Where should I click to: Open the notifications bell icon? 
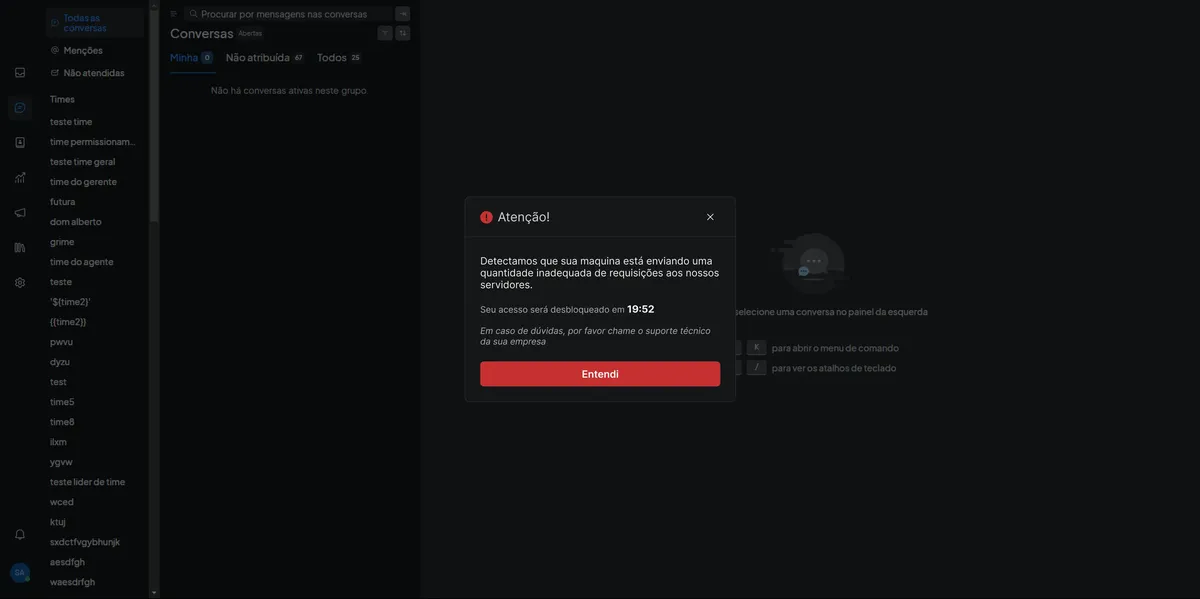point(20,534)
